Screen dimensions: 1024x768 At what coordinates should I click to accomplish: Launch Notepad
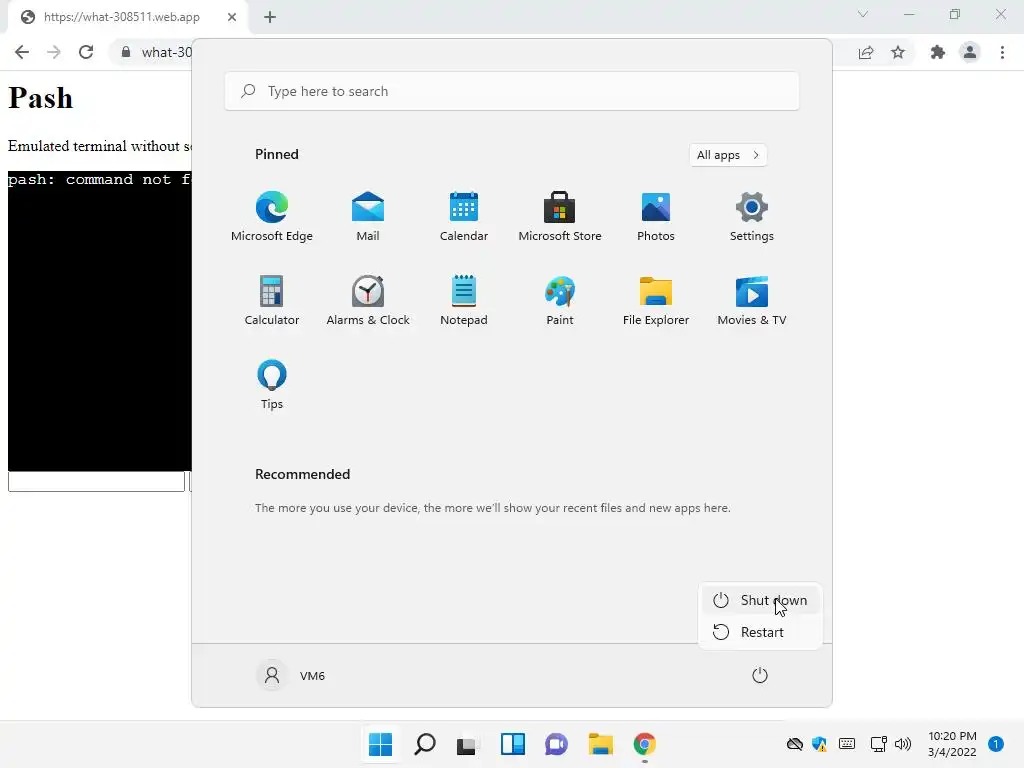point(464,300)
